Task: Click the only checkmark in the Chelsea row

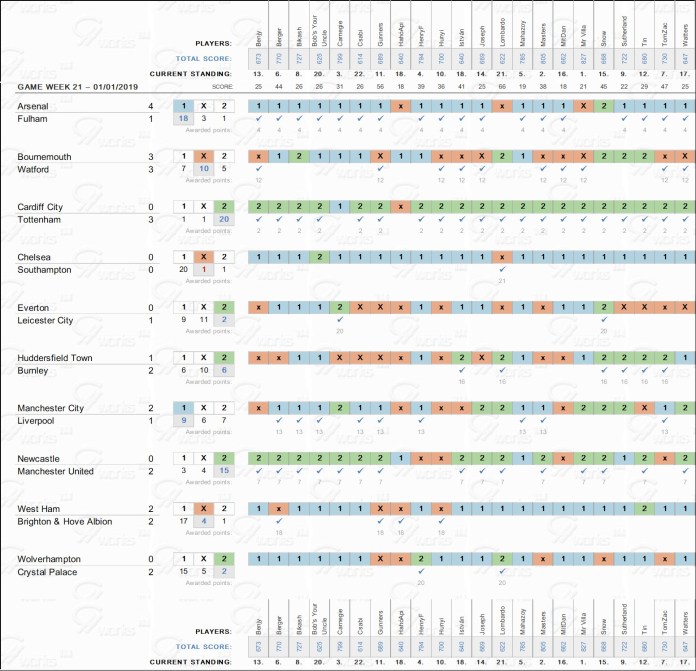Action: coord(501,269)
